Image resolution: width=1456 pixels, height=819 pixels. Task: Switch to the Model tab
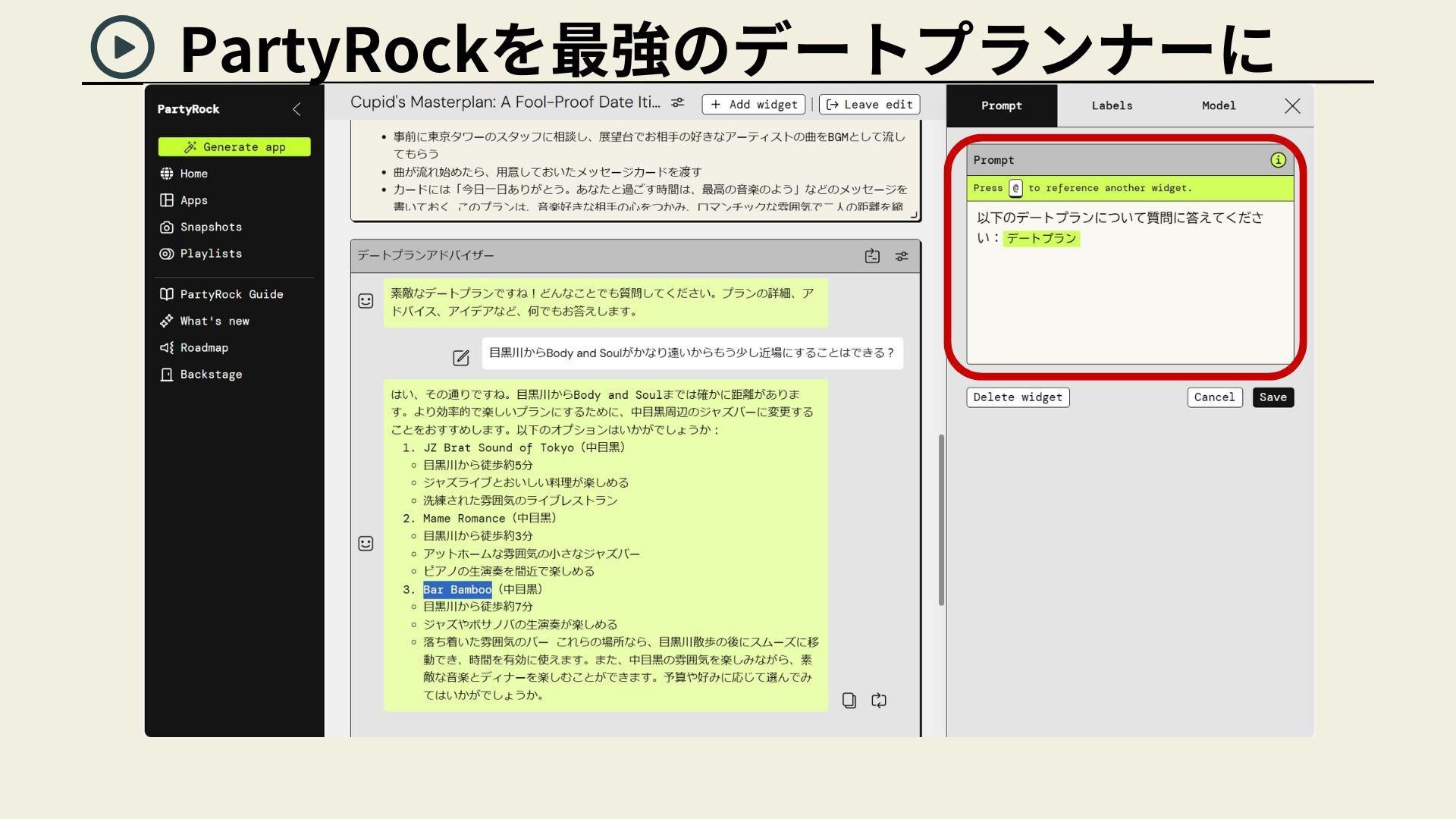point(1219,105)
